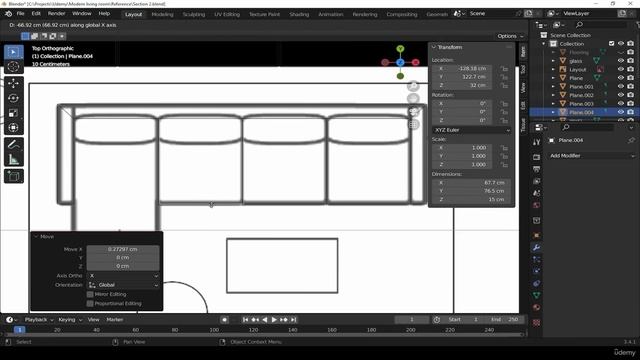The height and width of the screenshot is (360, 640).
Task: Switch to the Modeling workspace tab
Action: click(162, 14)
